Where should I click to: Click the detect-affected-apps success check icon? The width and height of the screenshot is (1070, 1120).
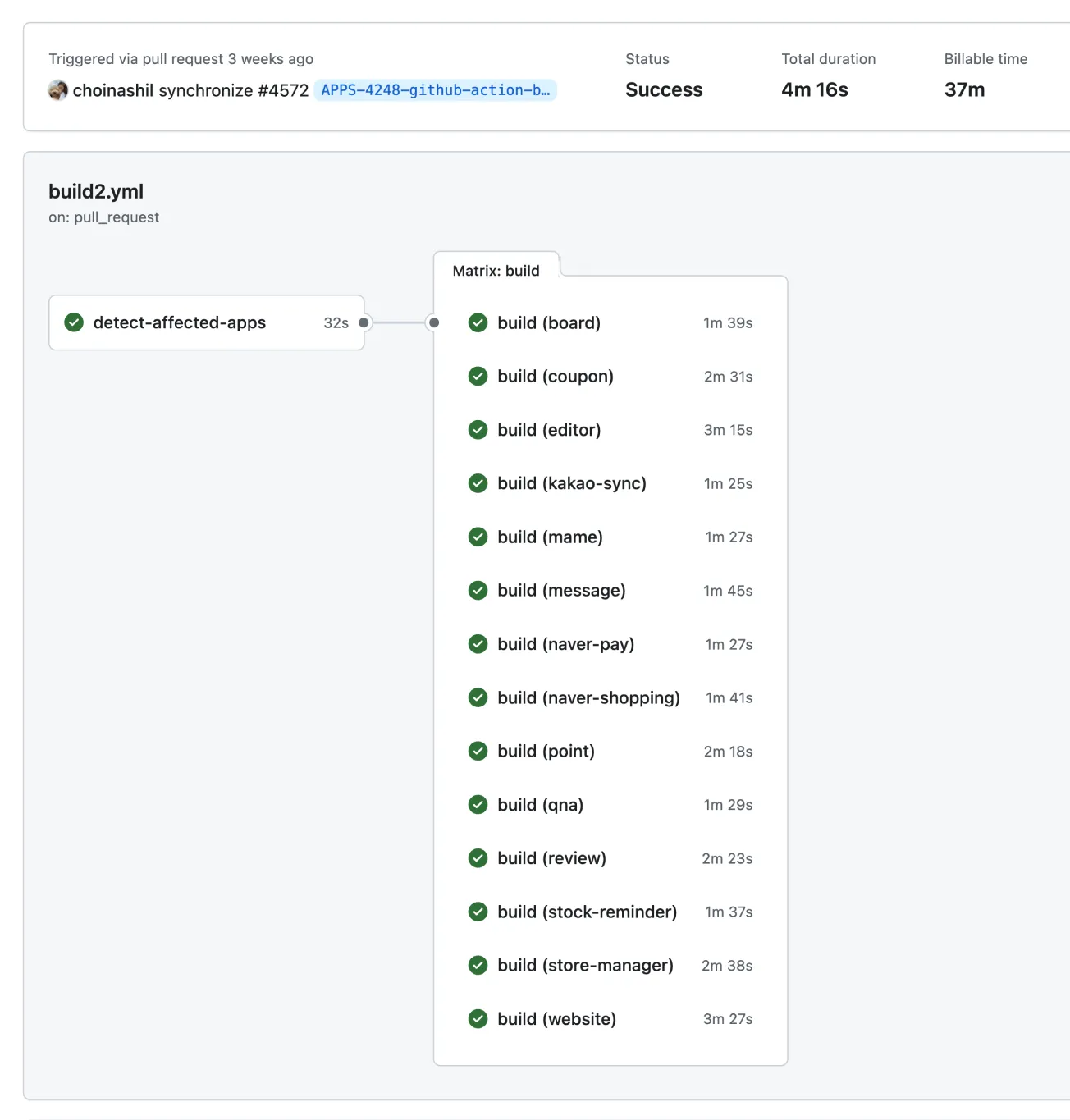(74, 322)
